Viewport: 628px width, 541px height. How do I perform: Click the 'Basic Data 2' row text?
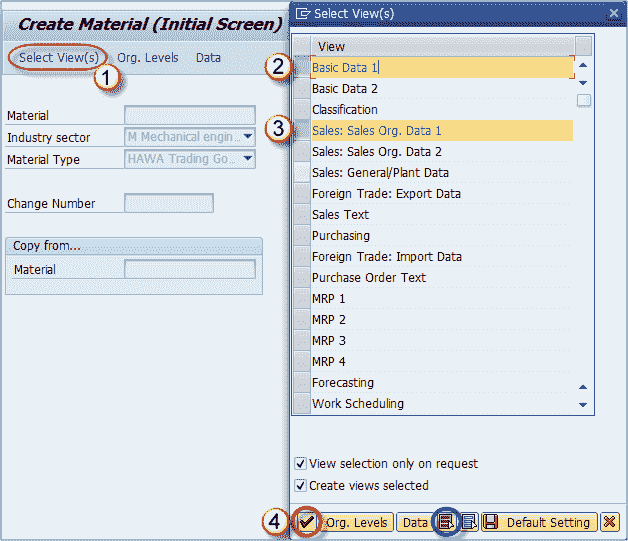(x=345, y=88)
